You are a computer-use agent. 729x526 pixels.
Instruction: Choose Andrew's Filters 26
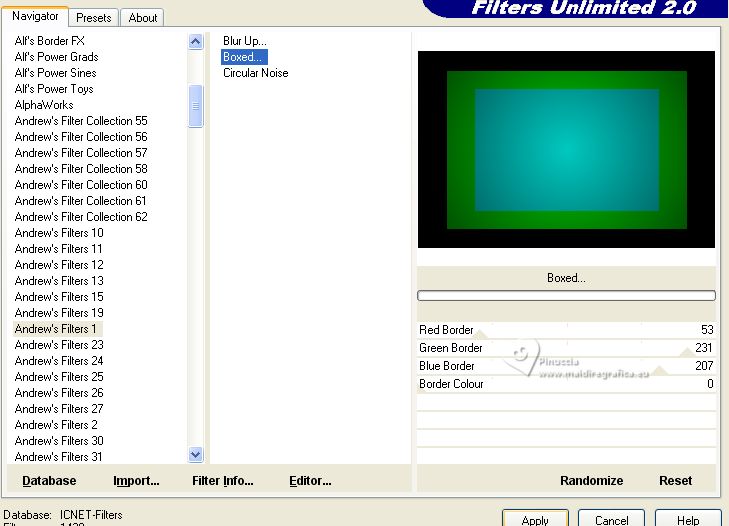pos(59,393)
